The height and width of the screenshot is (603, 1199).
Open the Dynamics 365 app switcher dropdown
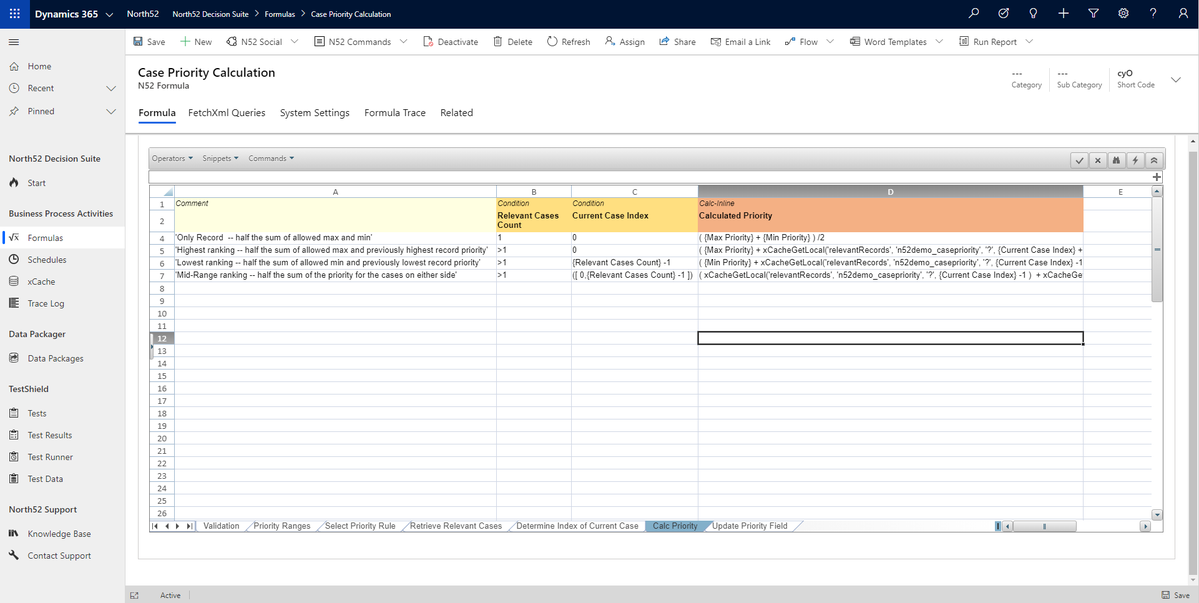(109, 15)
